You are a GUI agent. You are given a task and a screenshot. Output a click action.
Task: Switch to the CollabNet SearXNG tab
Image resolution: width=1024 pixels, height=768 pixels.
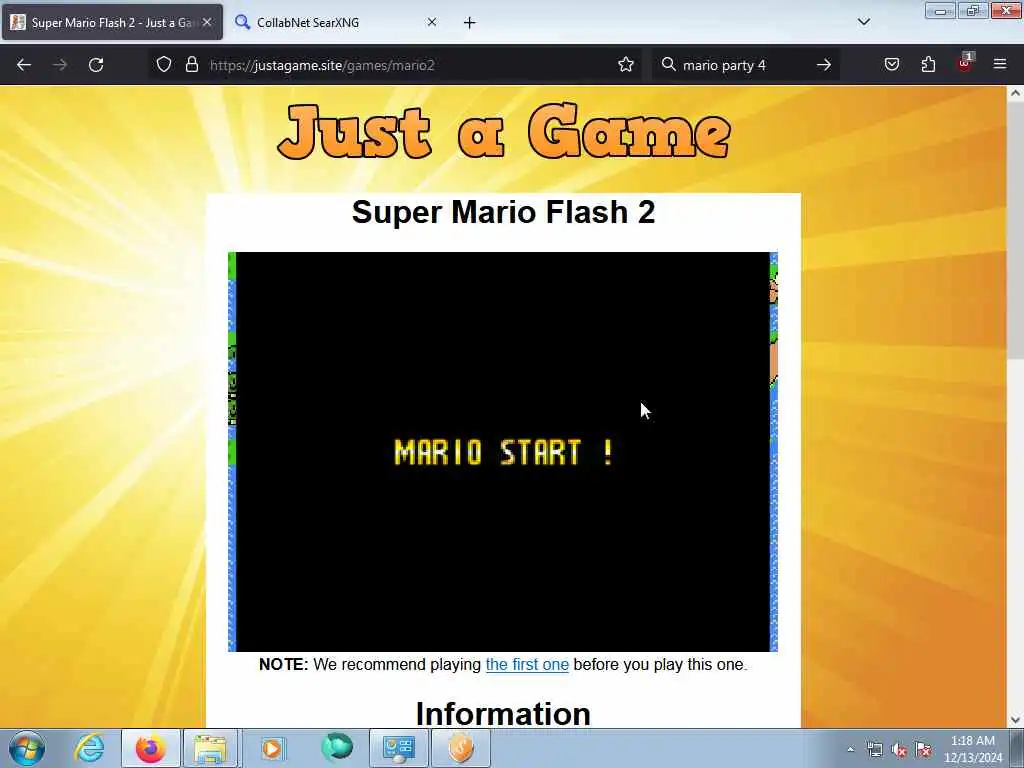click(x=336, y=22)
